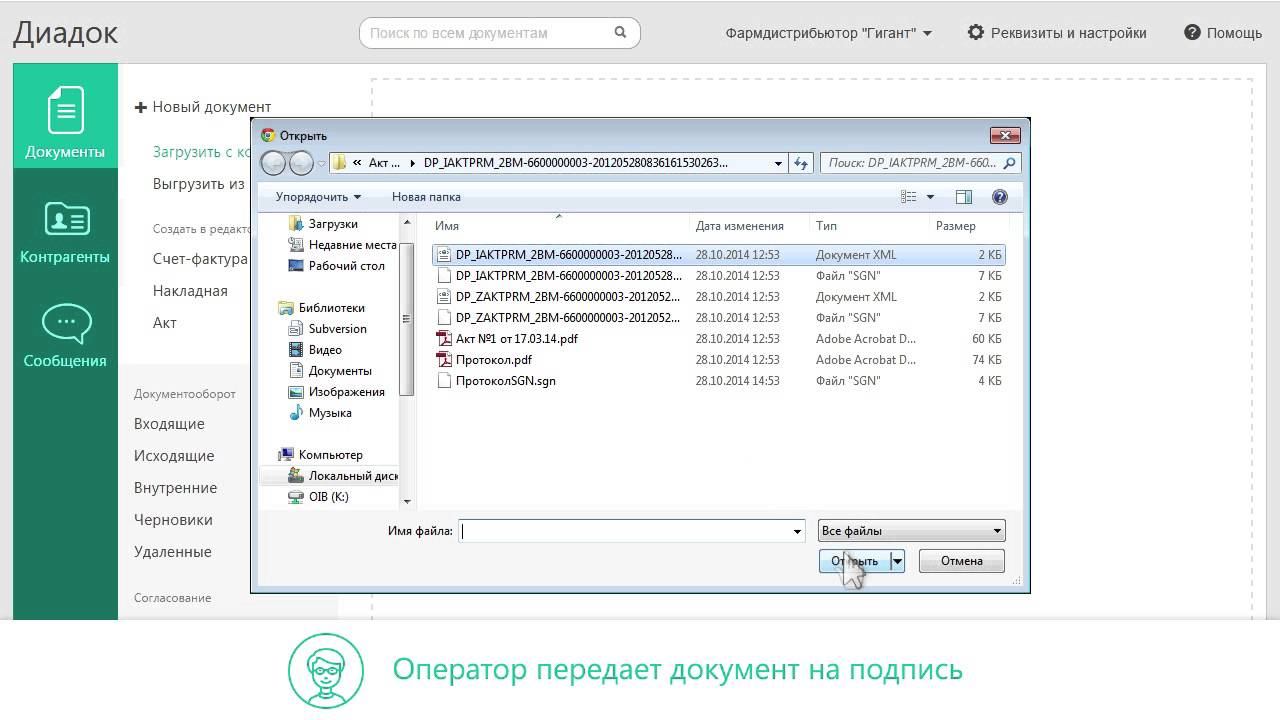Click the Имя файла text field
This screenshot has width=1280, height=720.
[624, 531]
